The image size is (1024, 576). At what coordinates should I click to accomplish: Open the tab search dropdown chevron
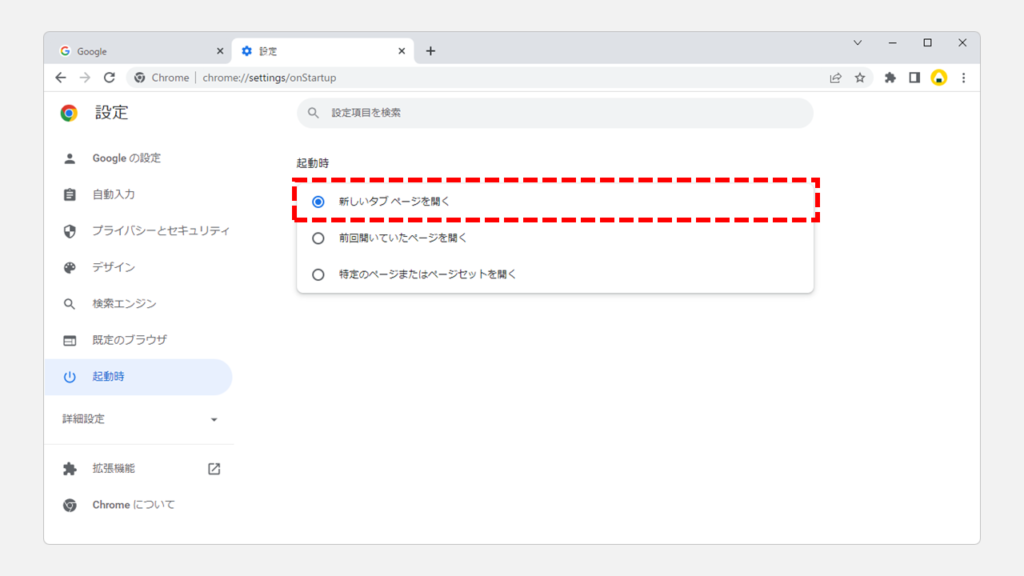pos(857,43)
